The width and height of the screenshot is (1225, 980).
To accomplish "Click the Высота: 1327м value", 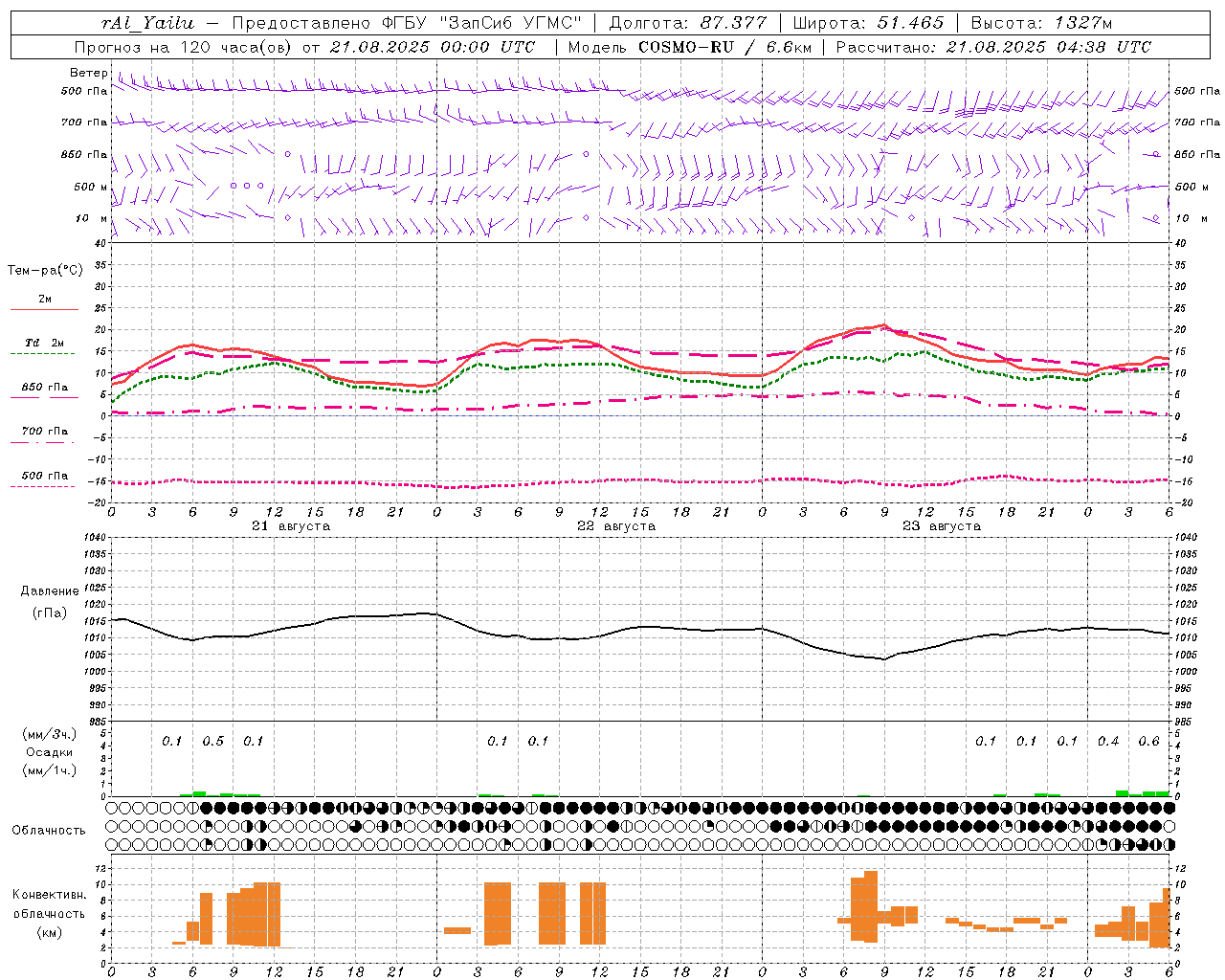I will pyautogui.click(x=1041, y=23).
